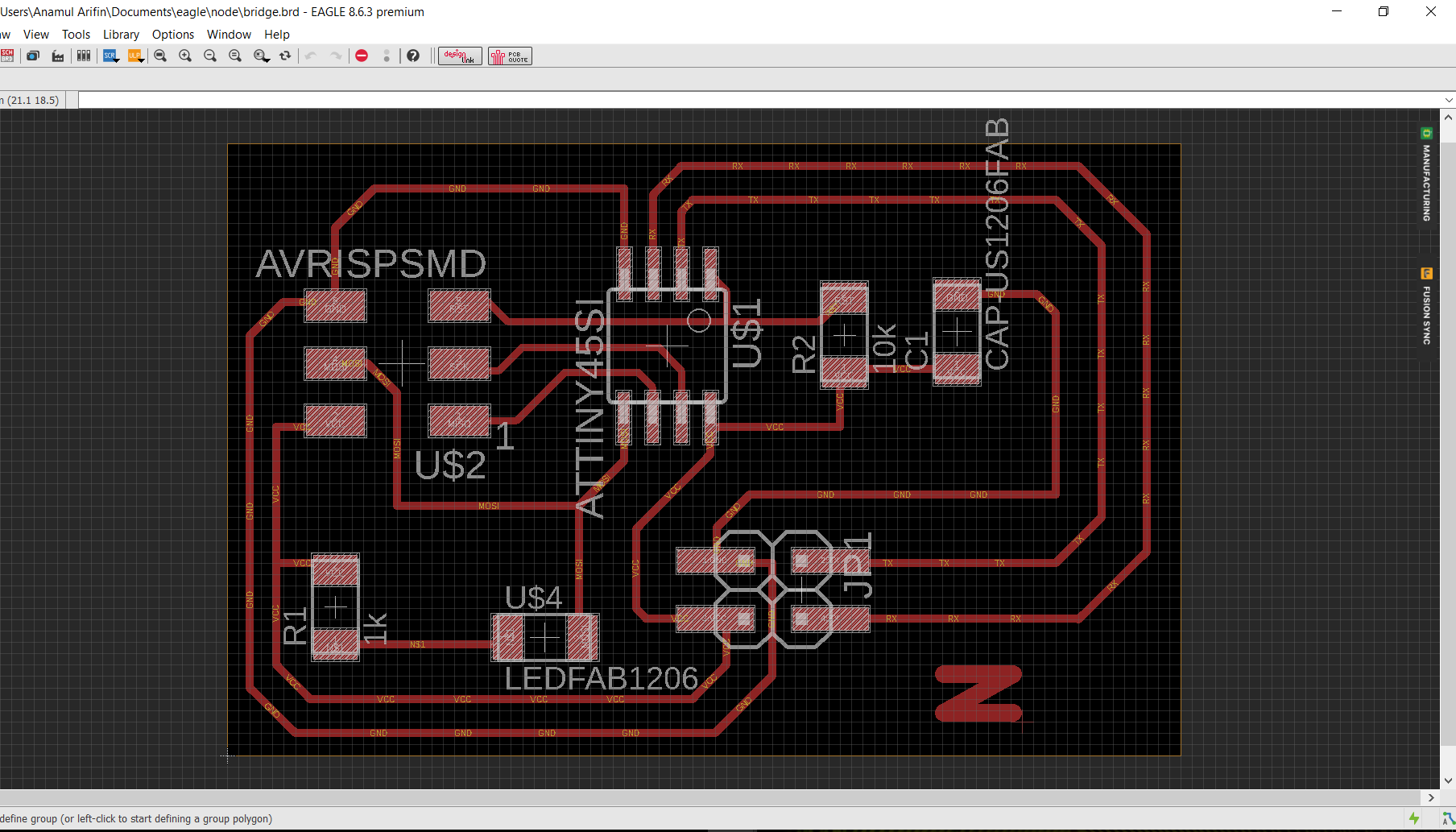1456x832 pixels.
Task: Open the DesignLink button
Action: click(460, 56)
